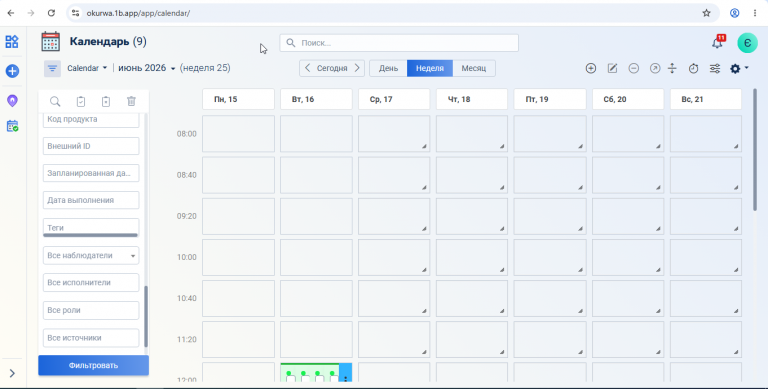The width and height of the screenshot is (768, 389).
Task: Select the Вт, 16 day header
Action: click(316, 99)
